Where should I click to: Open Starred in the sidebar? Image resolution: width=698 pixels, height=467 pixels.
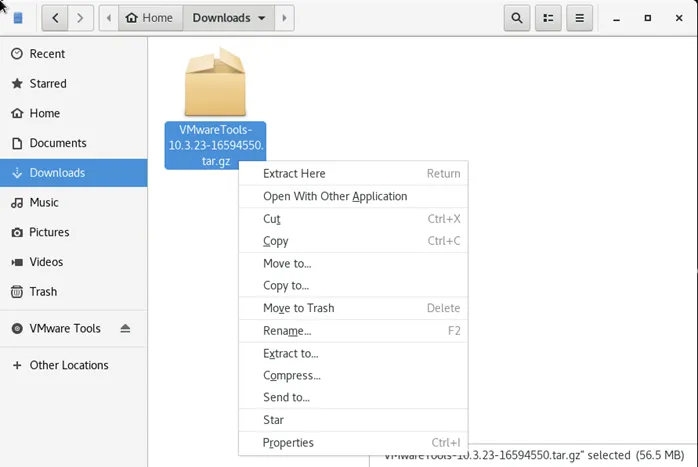click(x=73, y=84)
